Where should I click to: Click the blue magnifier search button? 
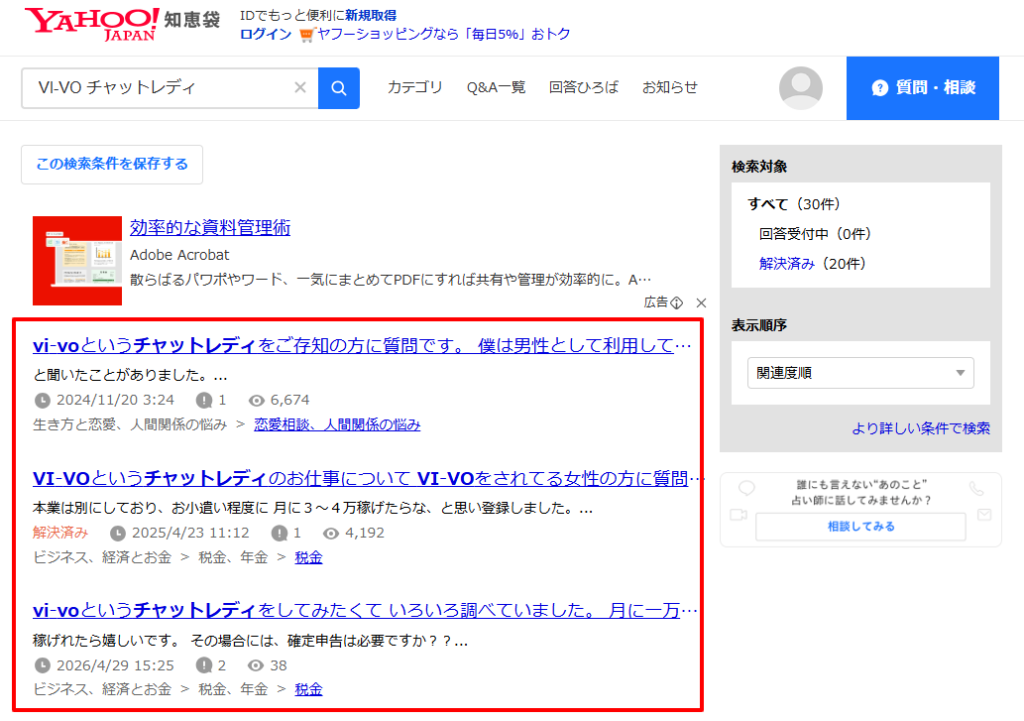338,88
